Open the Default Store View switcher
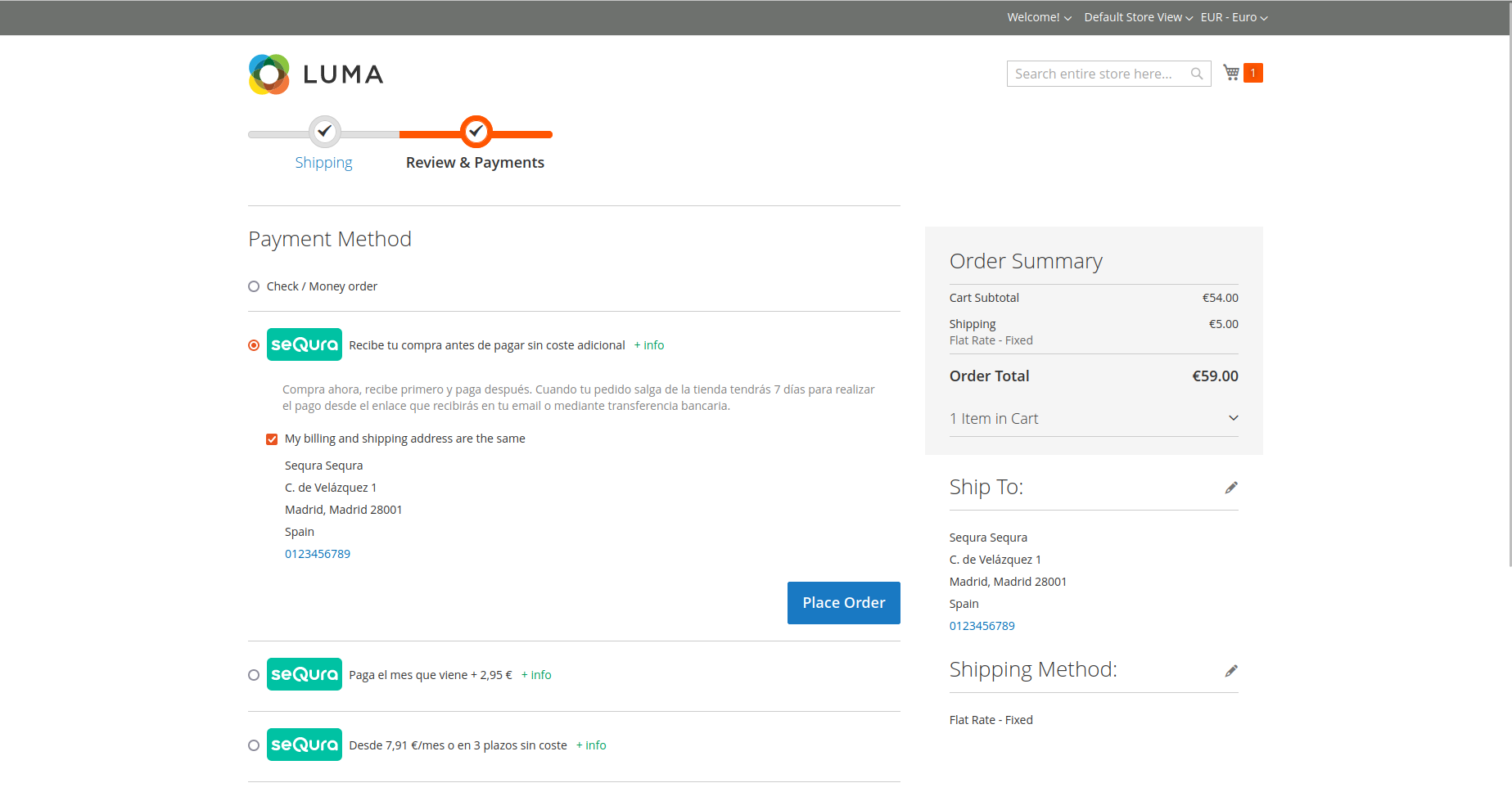The image size is (1512, 792). 1138,17
